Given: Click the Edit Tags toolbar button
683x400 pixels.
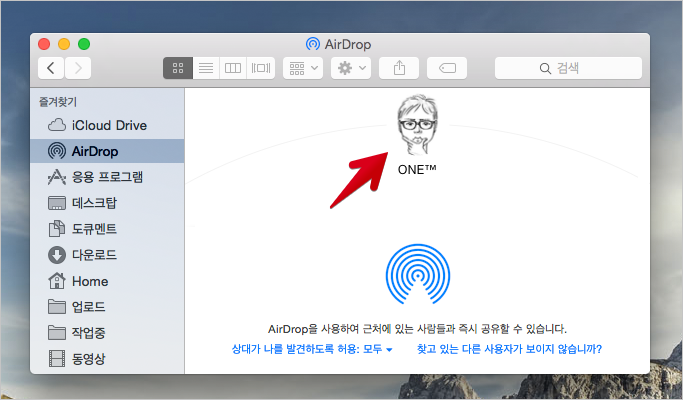Looking at the screenshot, I should tap(447, 68).
